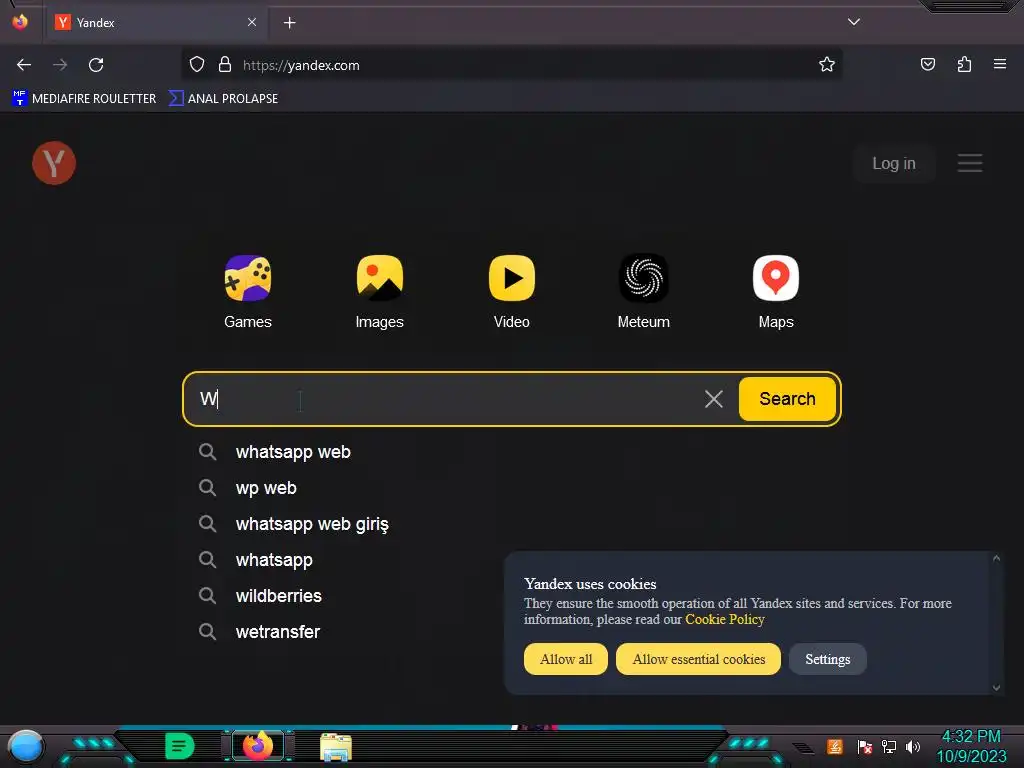
Task: Click inside the Yandex search field
Action: pos(444,399)
